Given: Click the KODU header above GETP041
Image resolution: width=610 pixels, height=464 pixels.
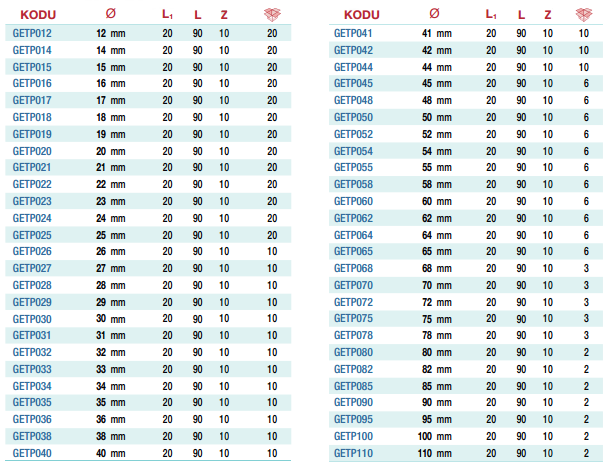Looking at the screenshot, I should click(x=361, y=14).
